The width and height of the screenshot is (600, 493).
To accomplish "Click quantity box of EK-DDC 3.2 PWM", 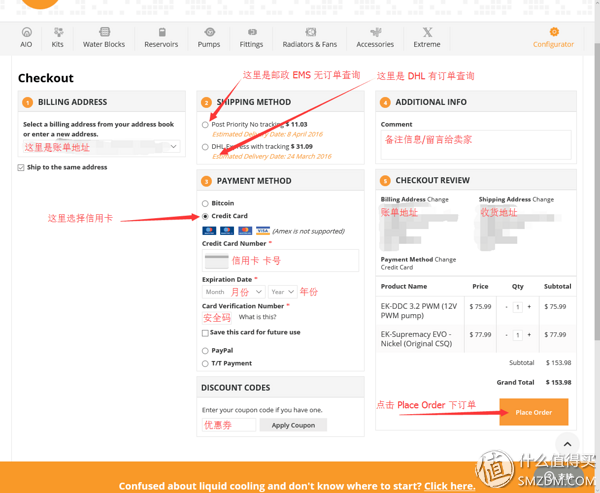I will tap(518, 307).
